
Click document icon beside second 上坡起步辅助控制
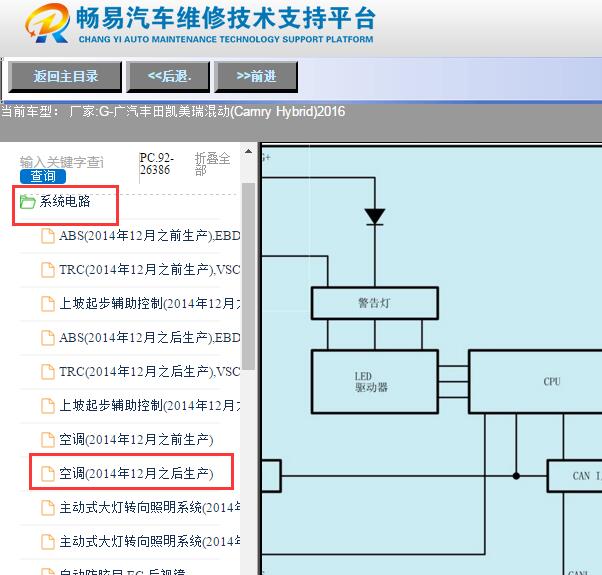click(x=48, y=406)
